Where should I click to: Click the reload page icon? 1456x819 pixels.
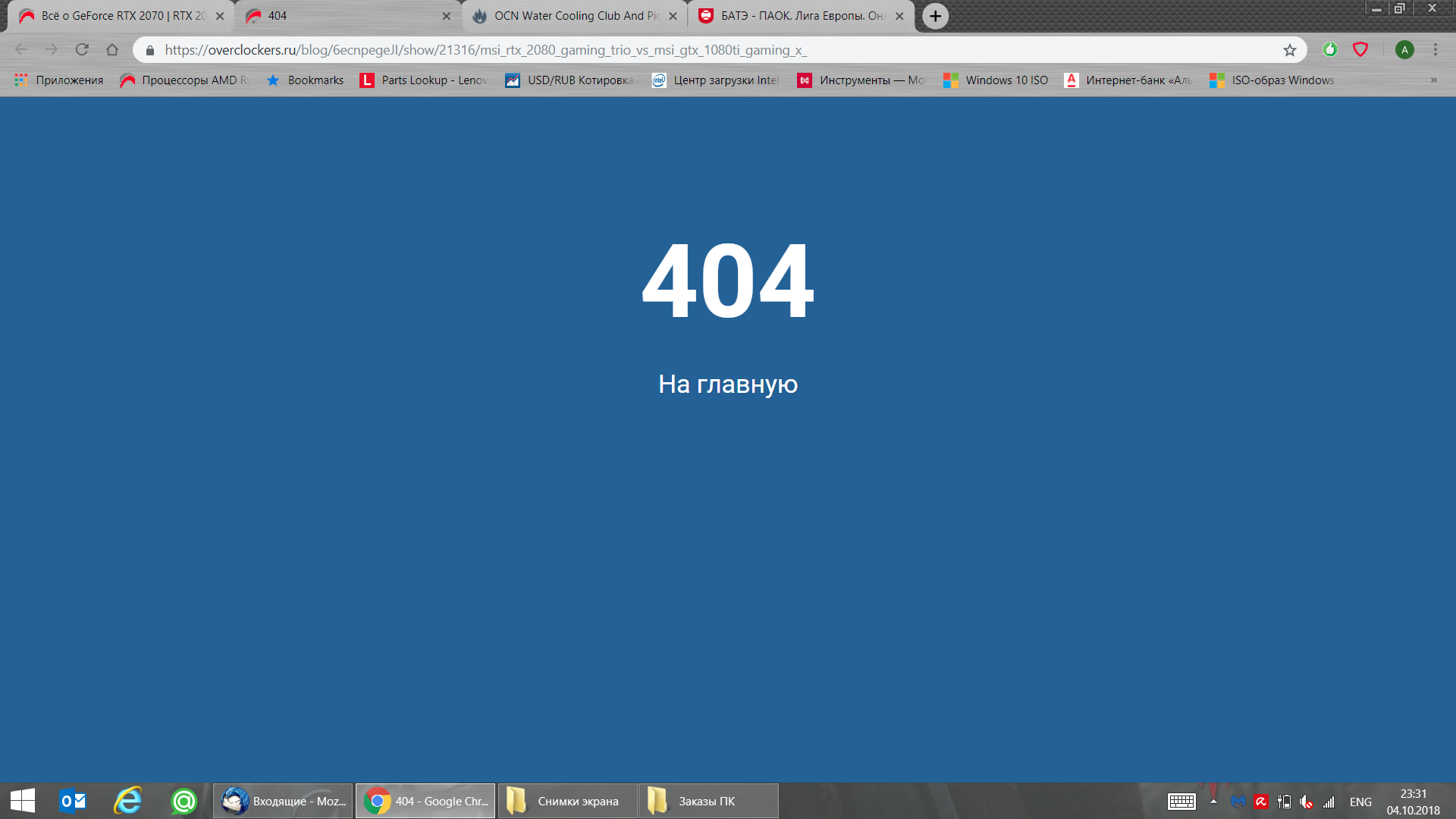click(82, 50)
